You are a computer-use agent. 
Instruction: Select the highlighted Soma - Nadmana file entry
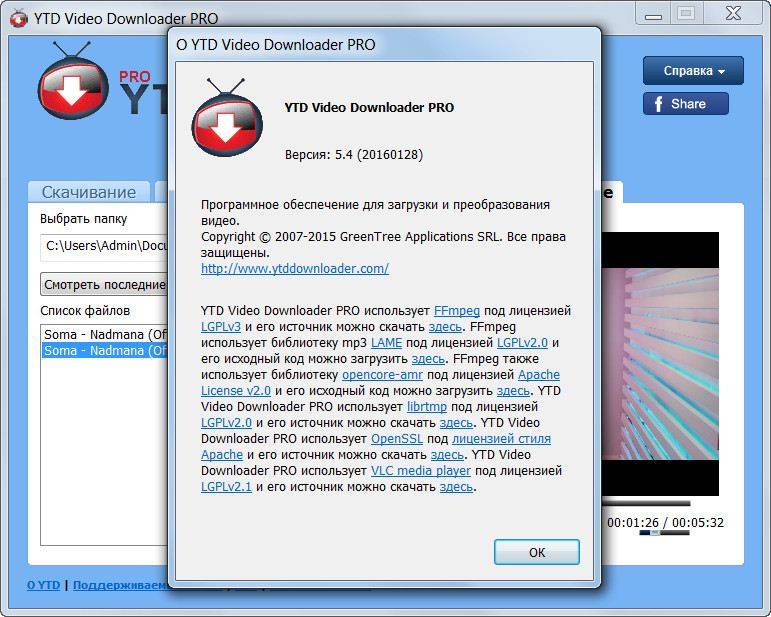pos(104,351)
